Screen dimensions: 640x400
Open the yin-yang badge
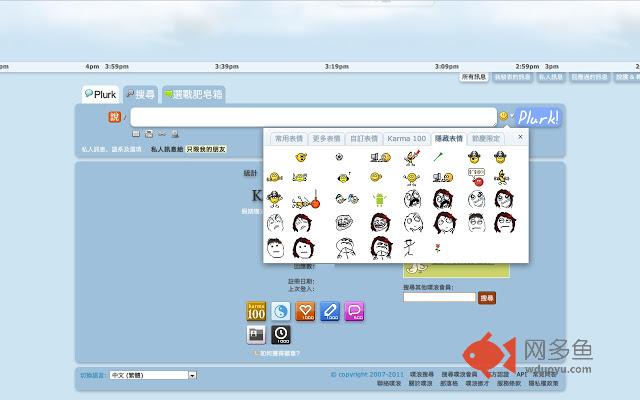click(281, 311)
